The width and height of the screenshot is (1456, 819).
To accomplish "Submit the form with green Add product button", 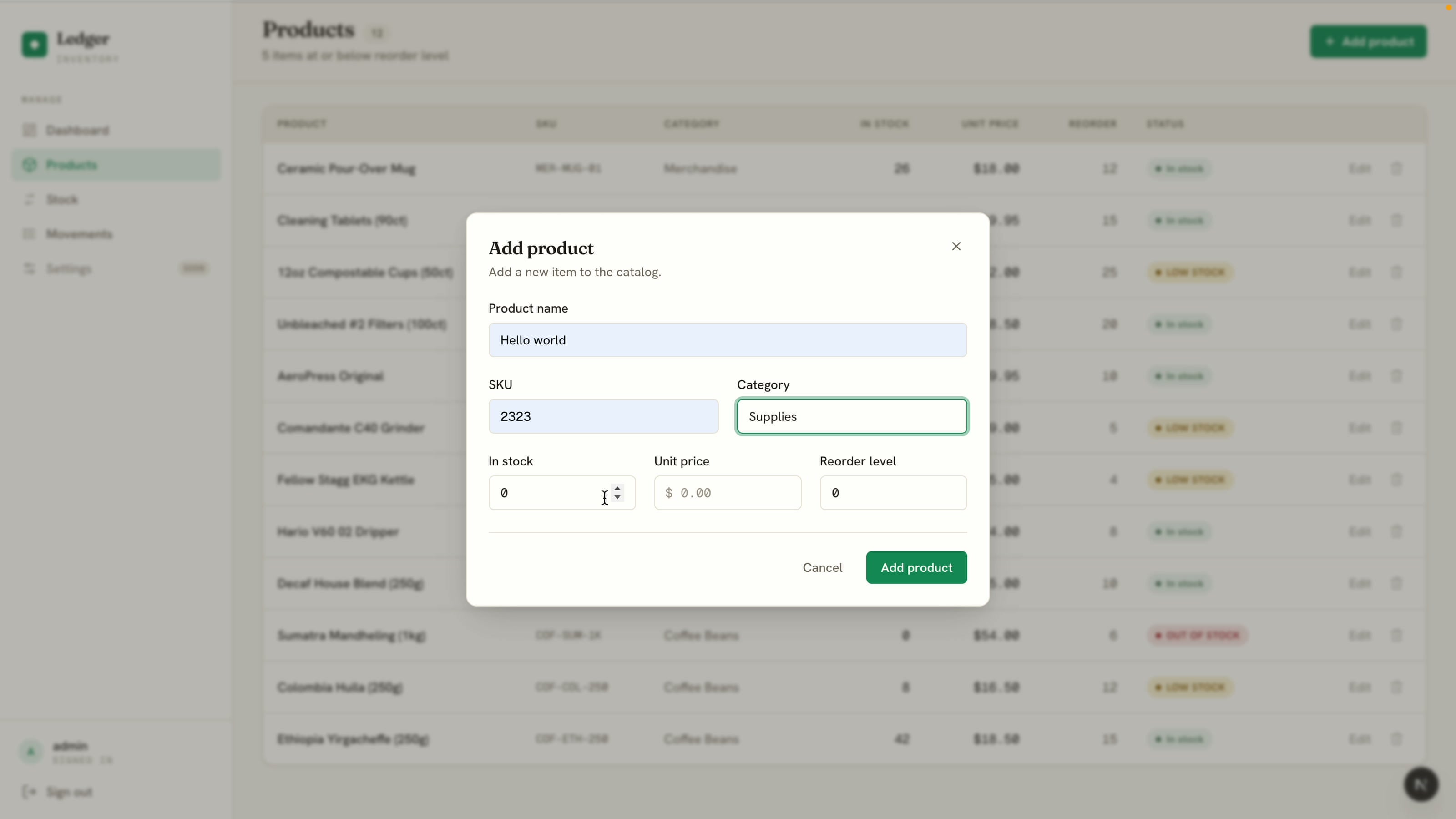I will [916, 567].
